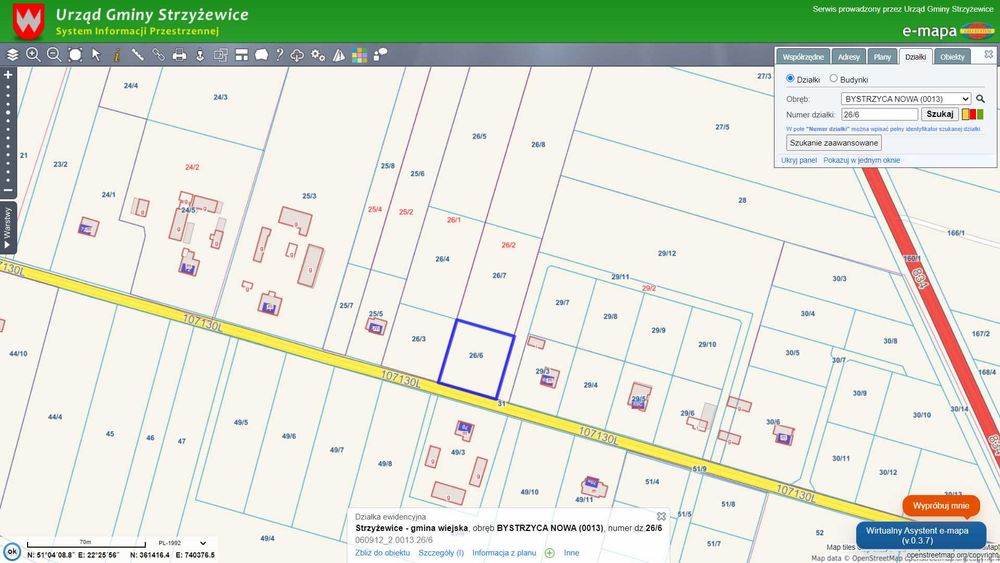The image size is (1000, 563).
Task: Click the street view person icon
Action: click(200, 55)
